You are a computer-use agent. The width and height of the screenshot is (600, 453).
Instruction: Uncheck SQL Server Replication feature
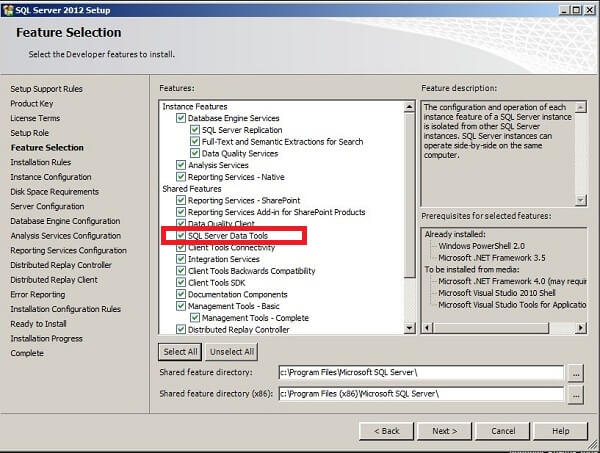[195, 130]
